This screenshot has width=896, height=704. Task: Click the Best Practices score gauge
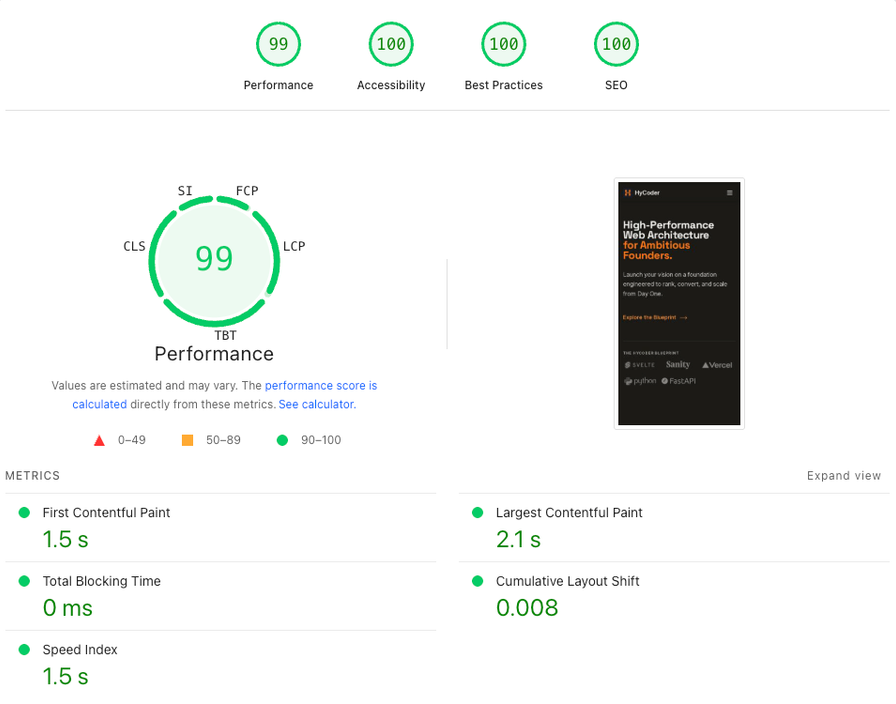click(503, 44)
